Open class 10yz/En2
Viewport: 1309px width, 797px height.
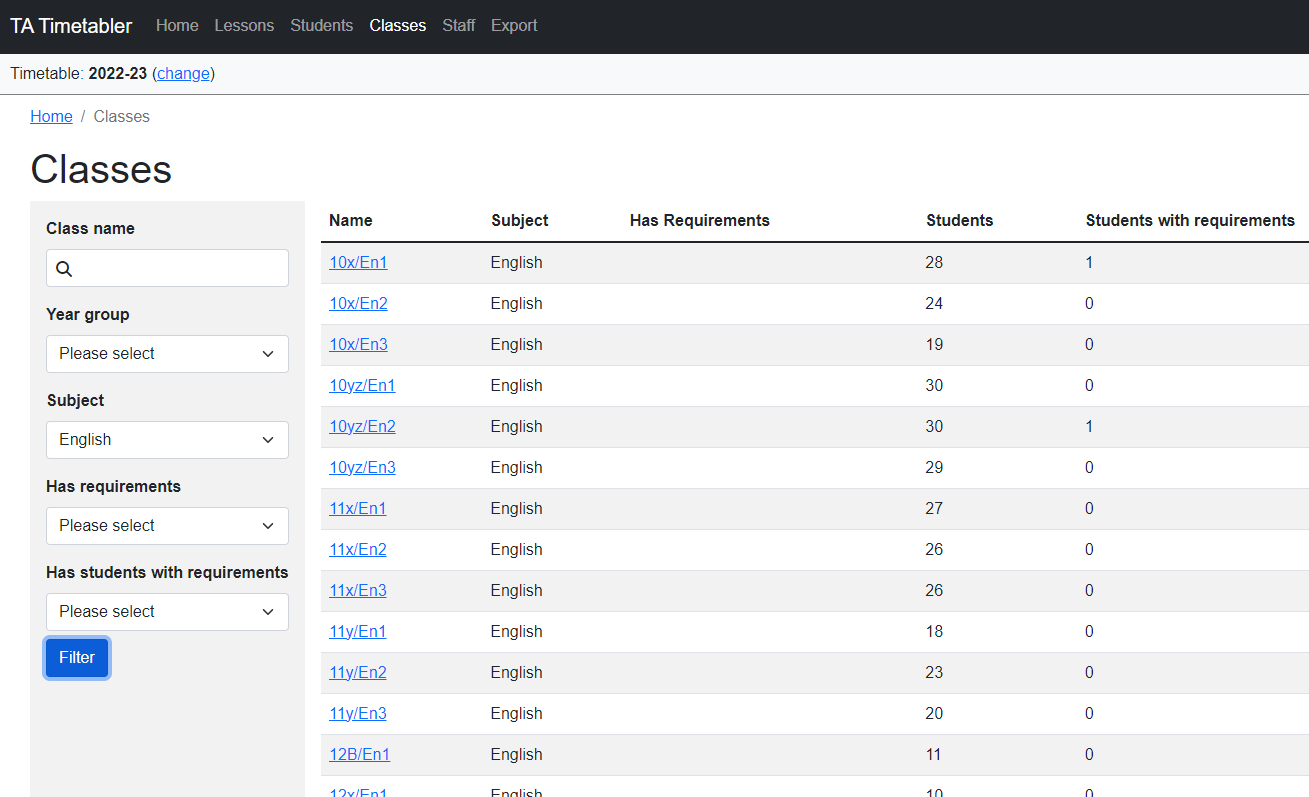pos(362,427)
